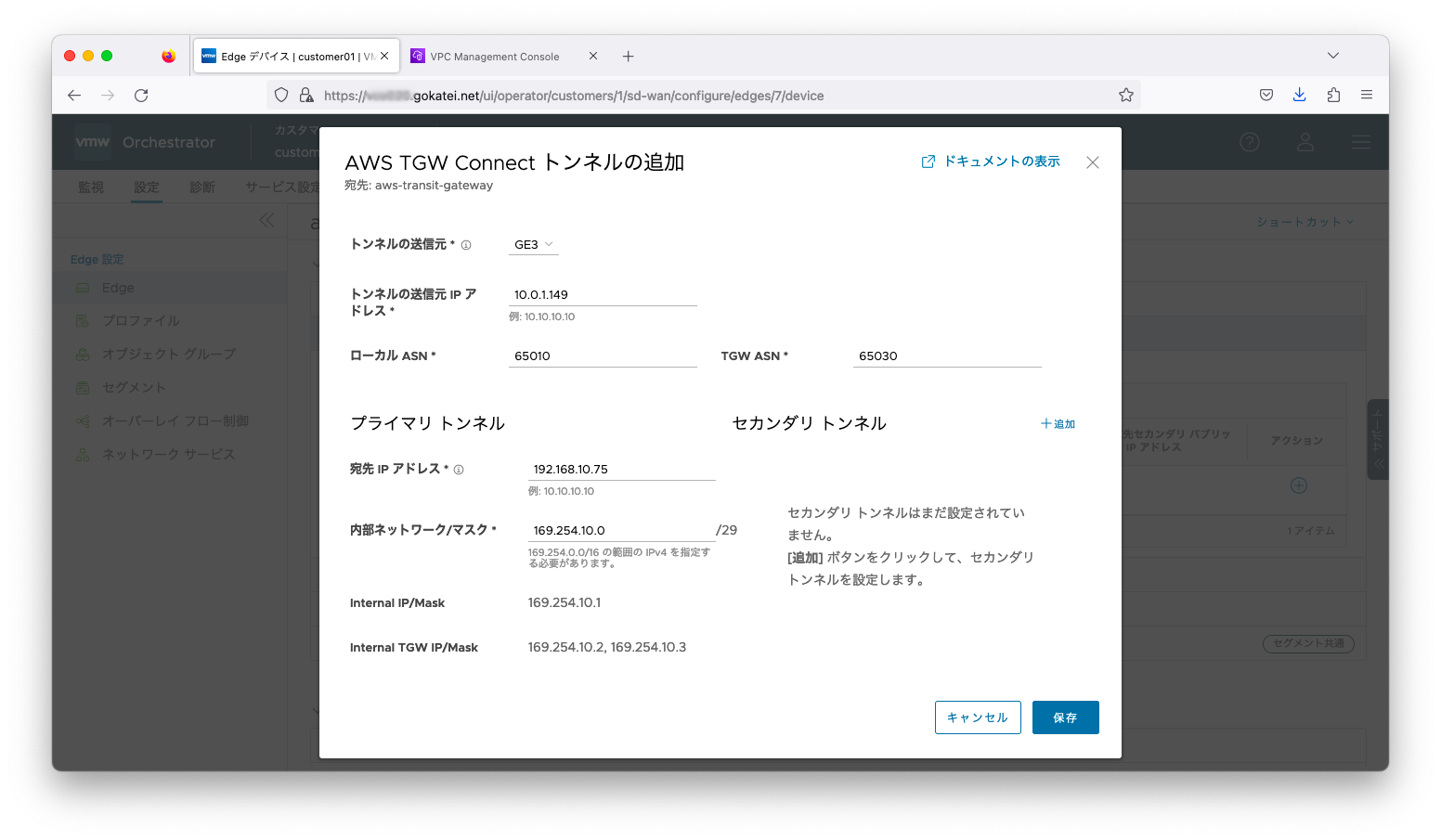Open the help question mark icon

coord(1250,142)
